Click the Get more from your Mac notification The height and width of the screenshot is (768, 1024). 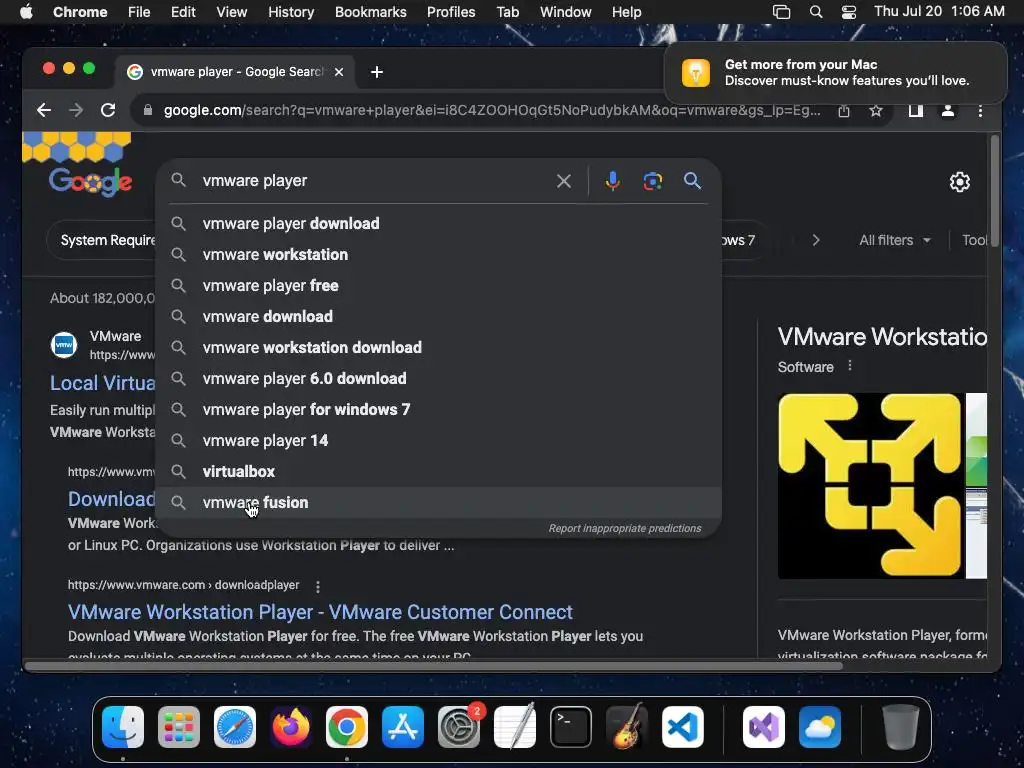click(835, 72)
